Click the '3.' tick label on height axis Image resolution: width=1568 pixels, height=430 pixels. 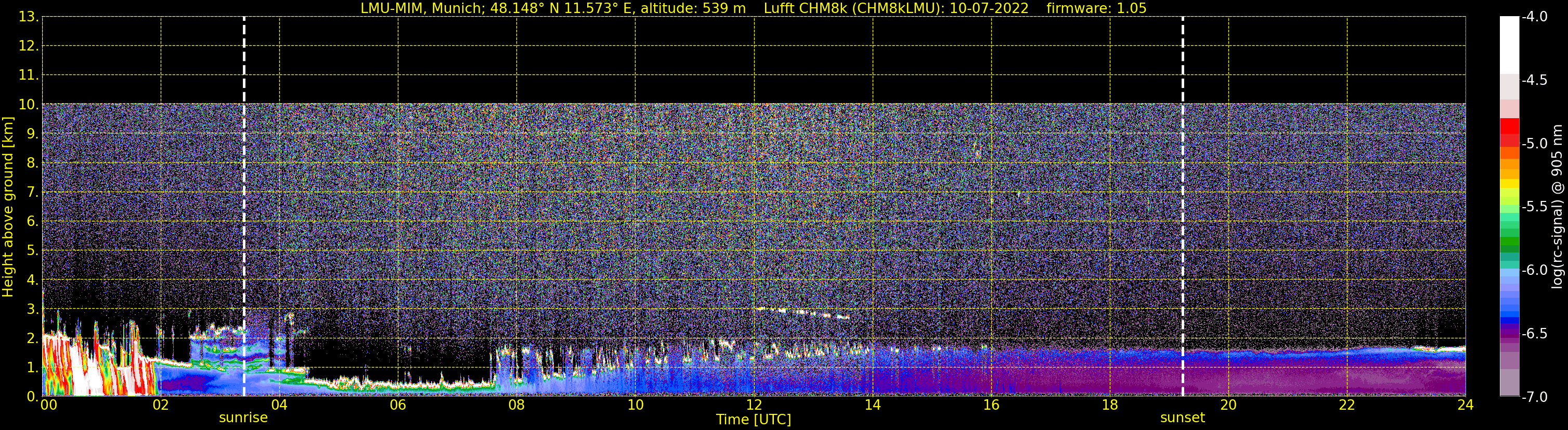(x=32, y=309)
